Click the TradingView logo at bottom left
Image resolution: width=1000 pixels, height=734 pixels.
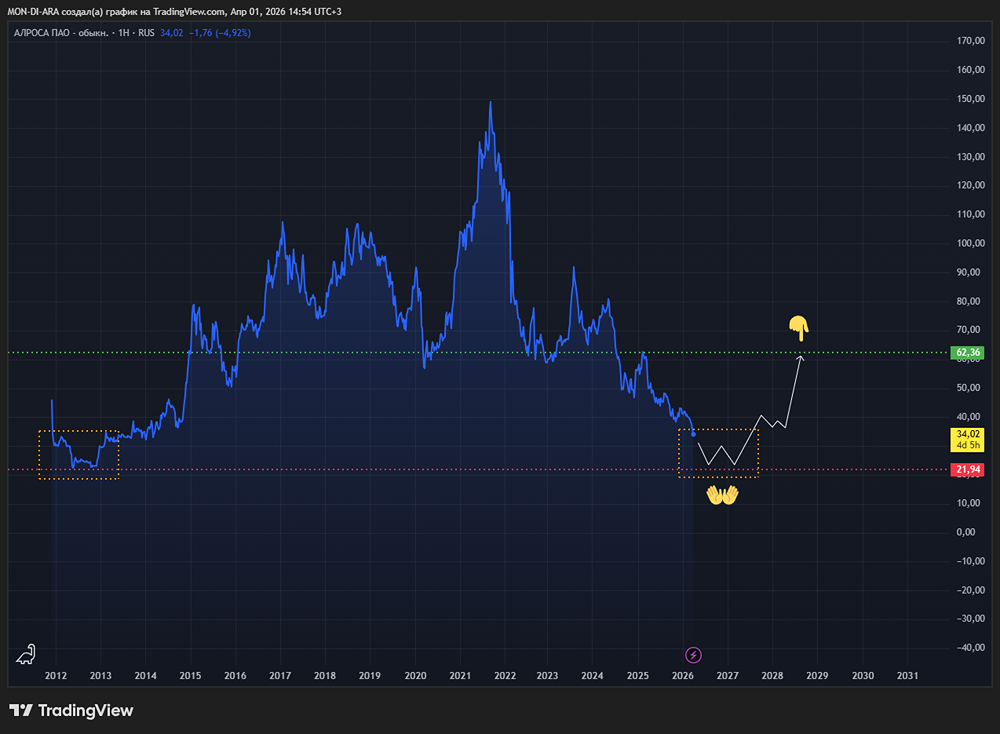pos(71,710)
